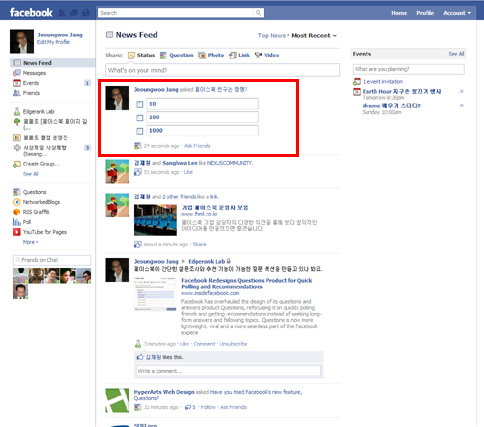Select News Feed in sidebar
Image resolution: width=484 pixels, height=427 pixels.
click(x=53, y=63)
